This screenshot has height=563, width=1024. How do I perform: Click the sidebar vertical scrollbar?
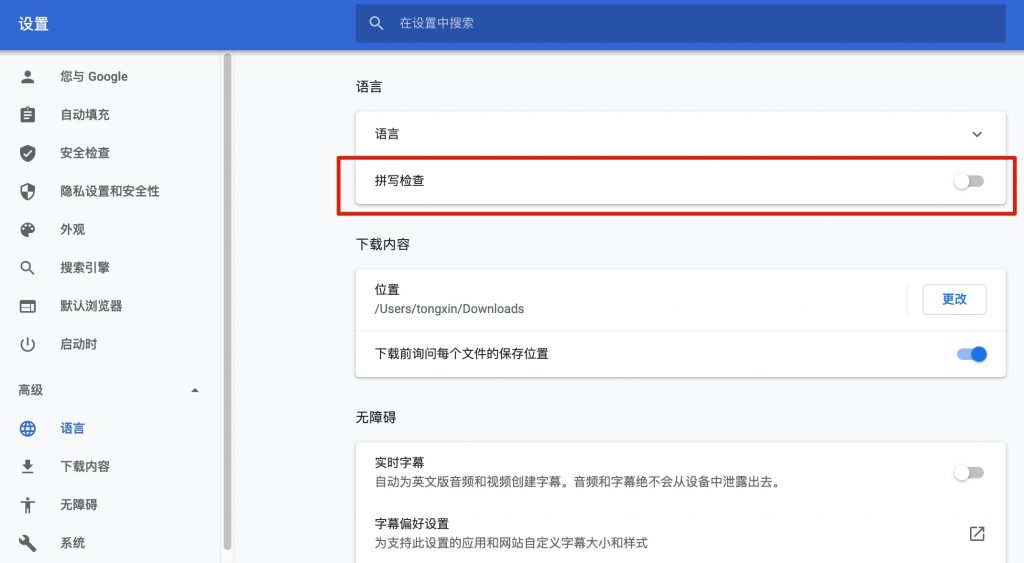227,301
